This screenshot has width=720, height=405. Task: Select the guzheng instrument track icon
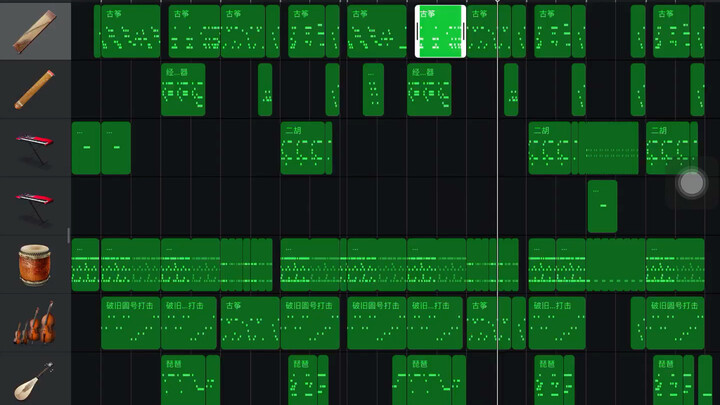click(35, 31)
